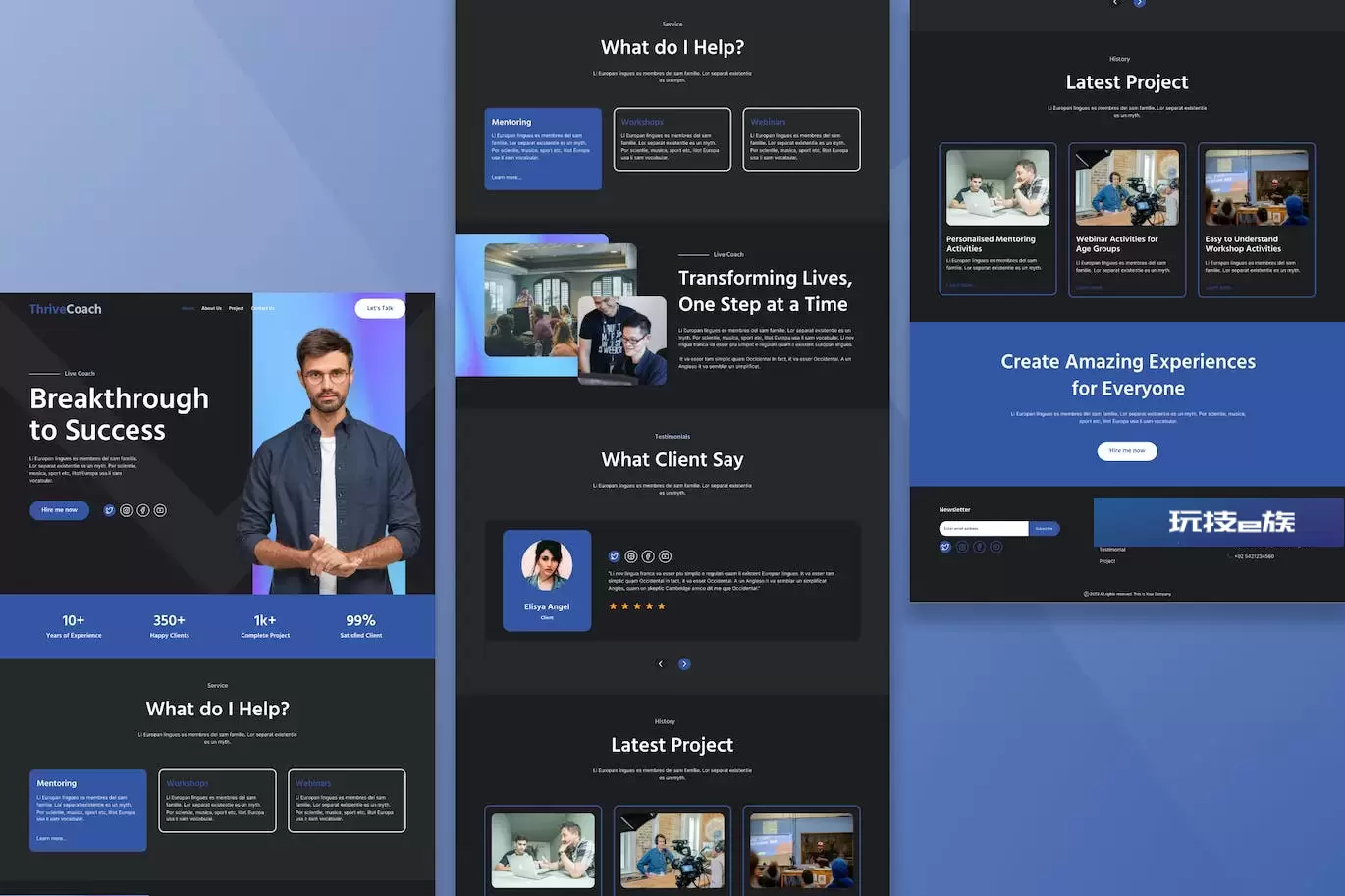Select the 1k+ Complete Project stat
The image size is (1345, 896).
point(265,626)
